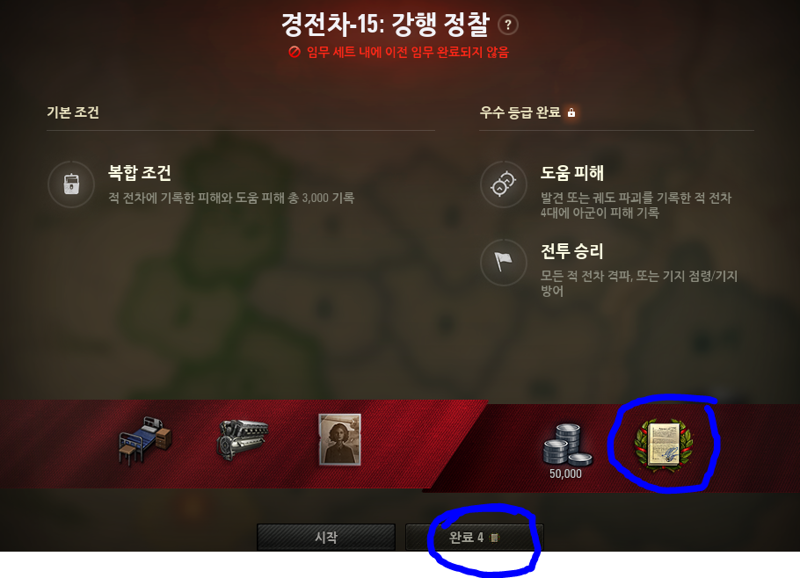The width and height of the screenshot is (800, 578).
Task: Click the engine reward icon
Action: click(242, 440)
